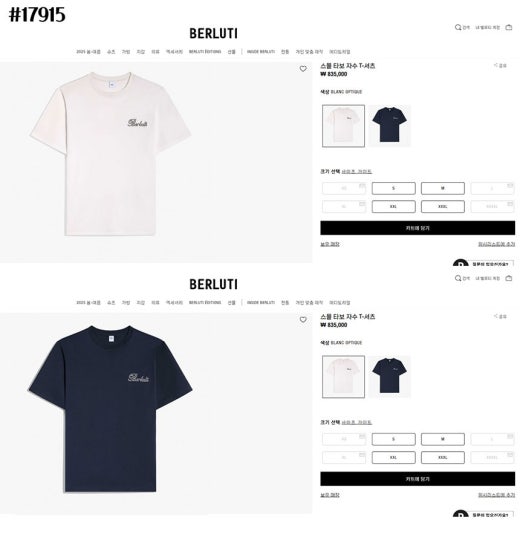Open INSIDE BERLUTI menu above navy T-shirt
Viewport: 520px width, 555px height.
[261, 303]
